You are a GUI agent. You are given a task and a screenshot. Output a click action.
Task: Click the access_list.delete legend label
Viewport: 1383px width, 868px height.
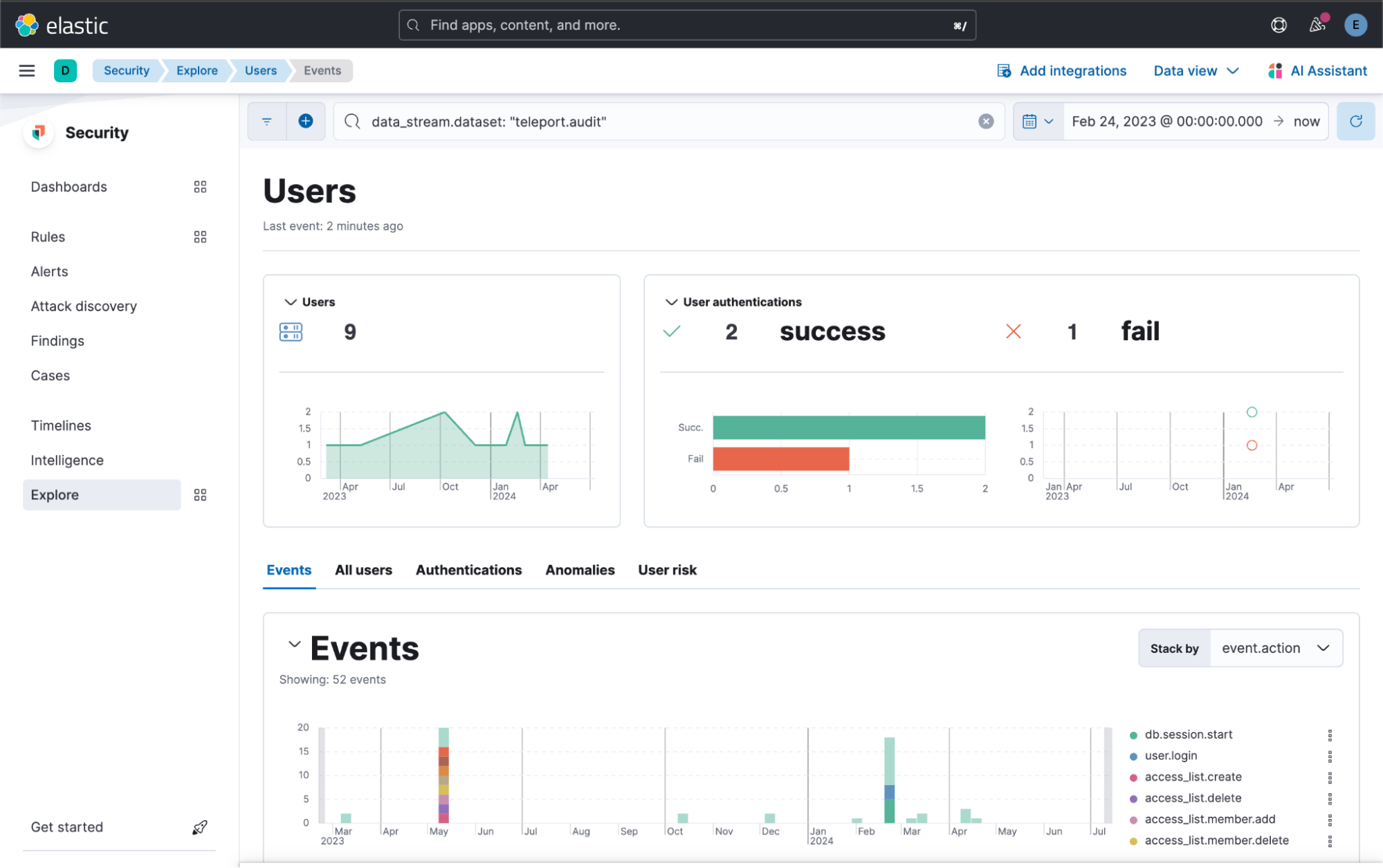[x=1193, y=798]
